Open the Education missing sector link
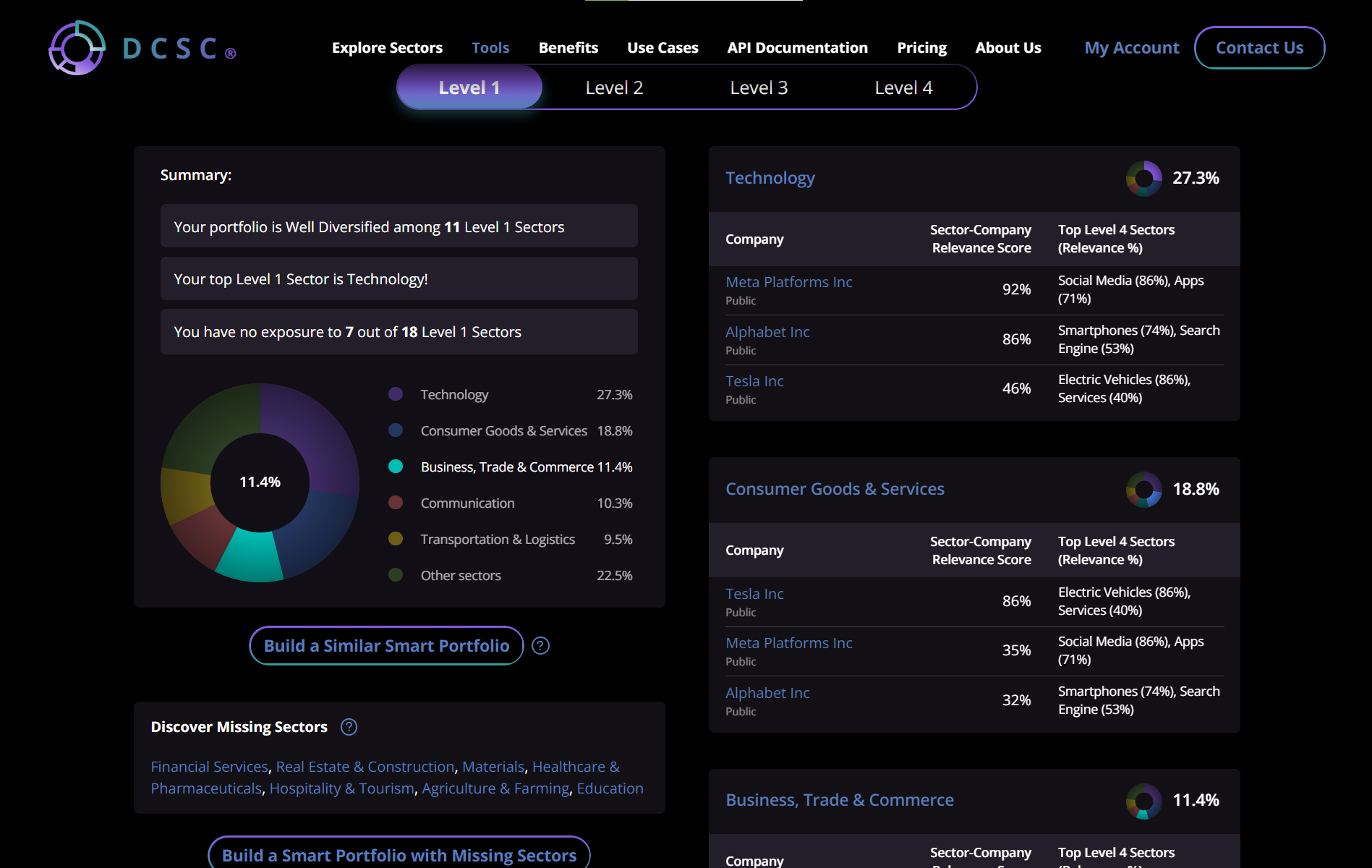Viewport: 1372px width, 868px height. [x=610, y=788]
